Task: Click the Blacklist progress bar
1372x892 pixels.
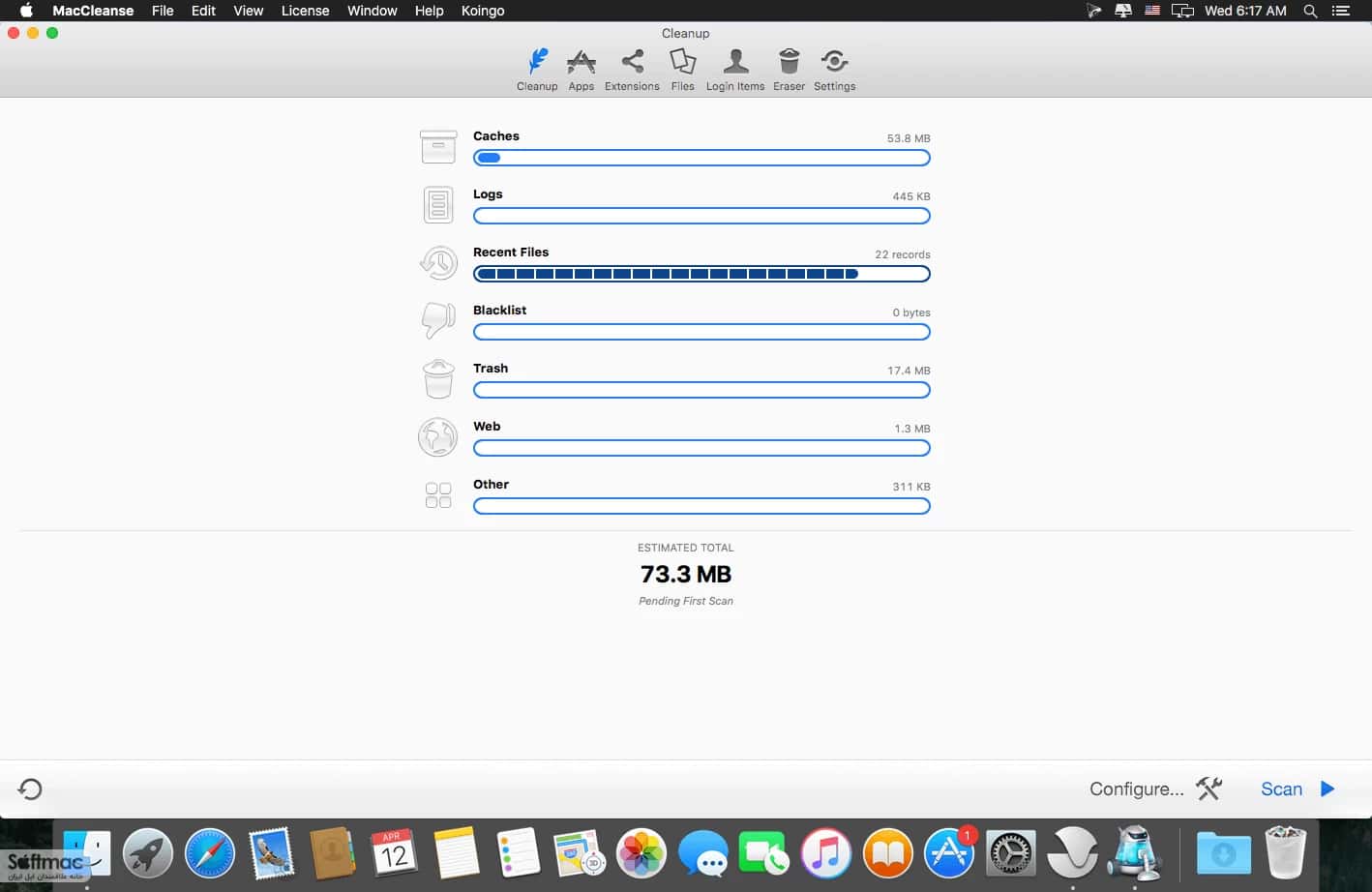Action: (x=701, y=332)
